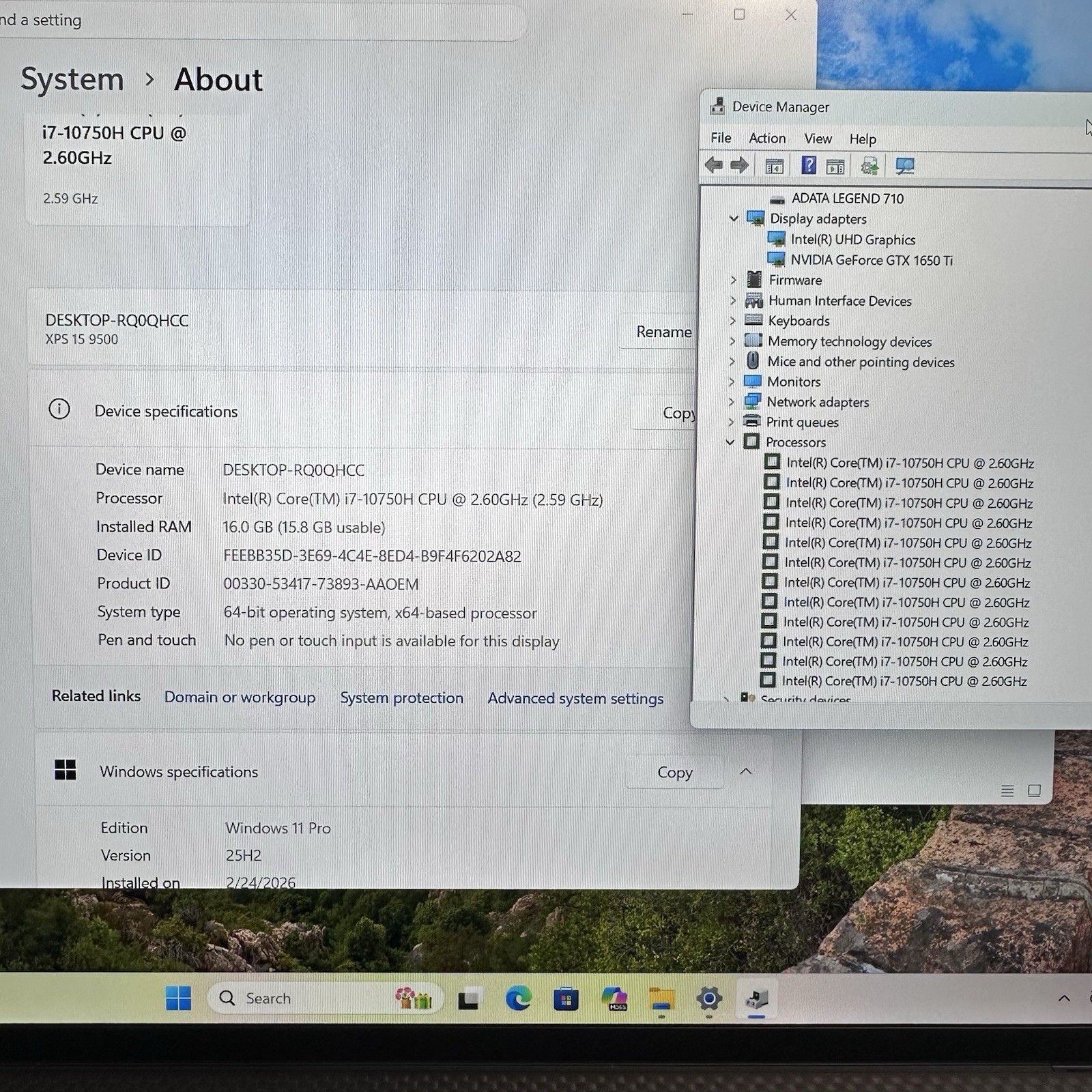
Task: Open the Start menu Windows logo
Action: coord(179,998)
